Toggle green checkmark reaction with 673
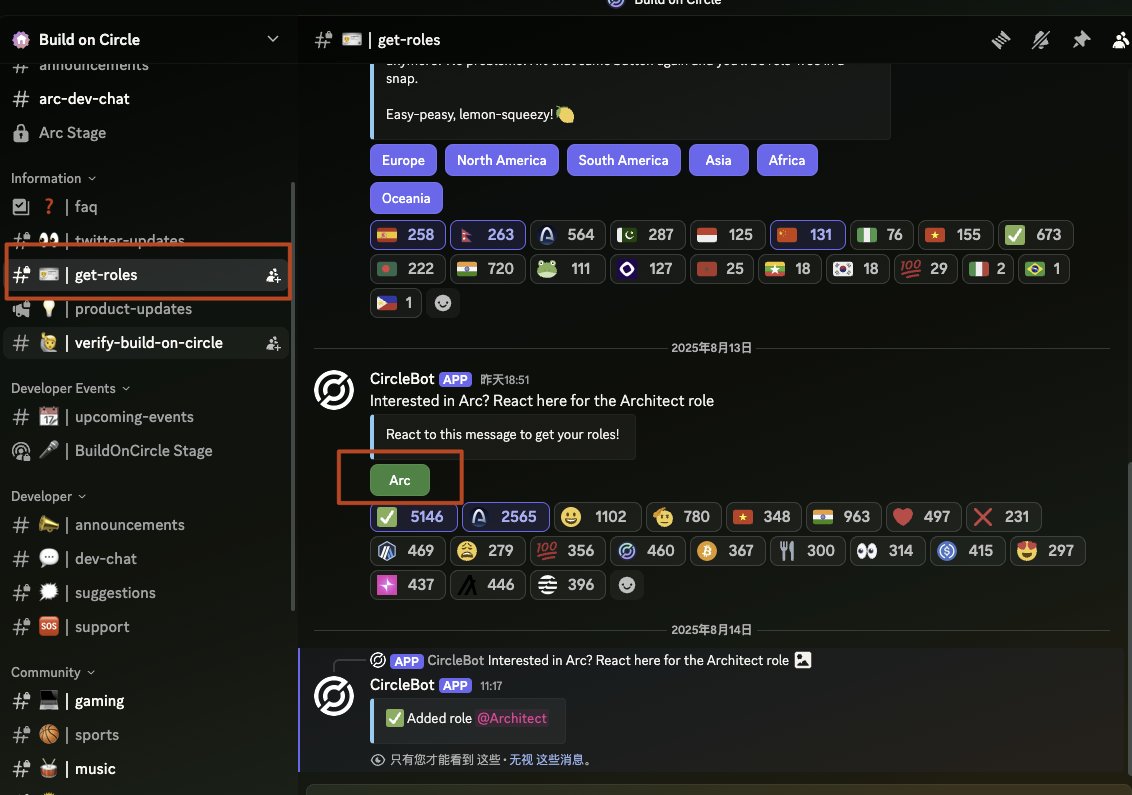The image size is (1132, 795). 1035,235
